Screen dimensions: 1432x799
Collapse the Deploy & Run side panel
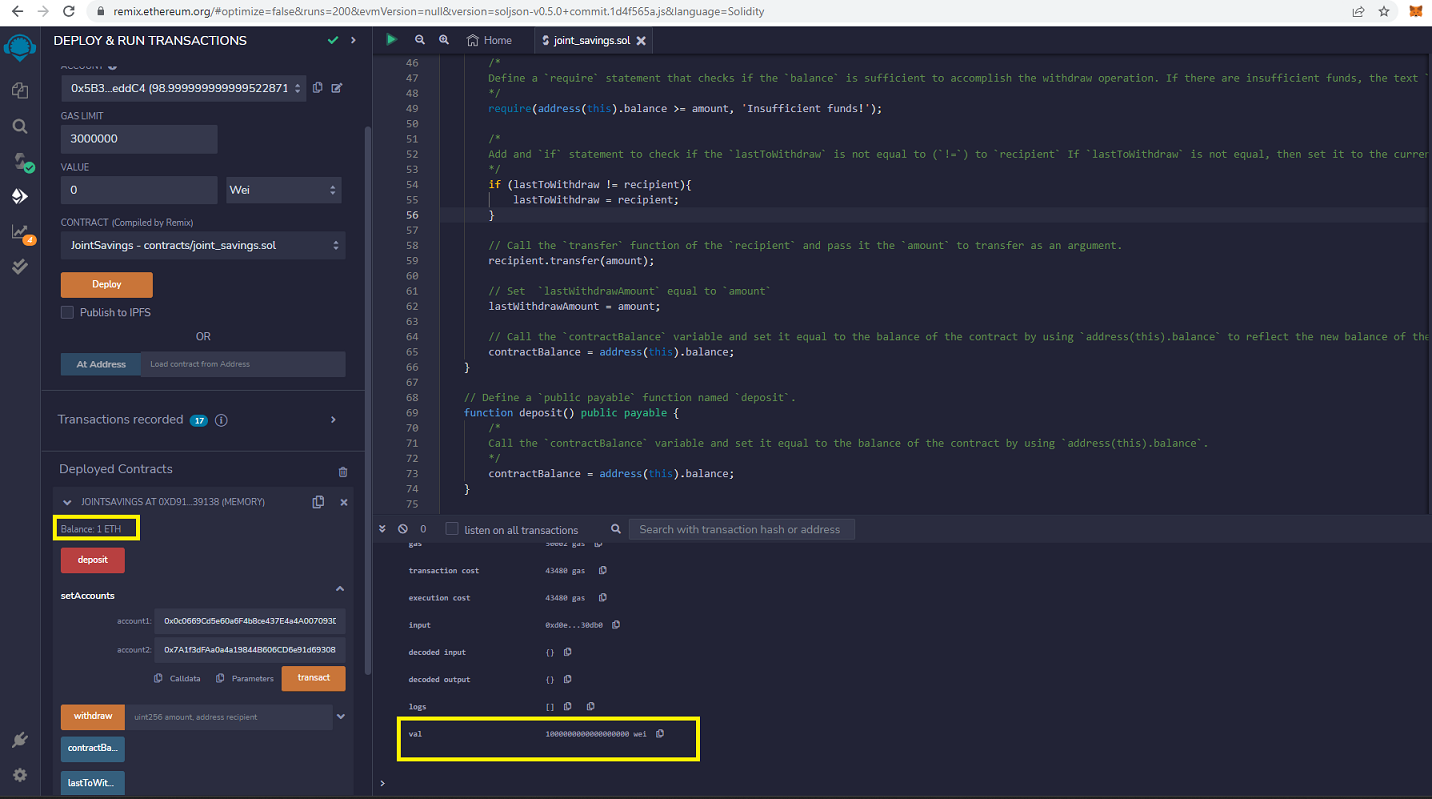[x=353, y=40]
